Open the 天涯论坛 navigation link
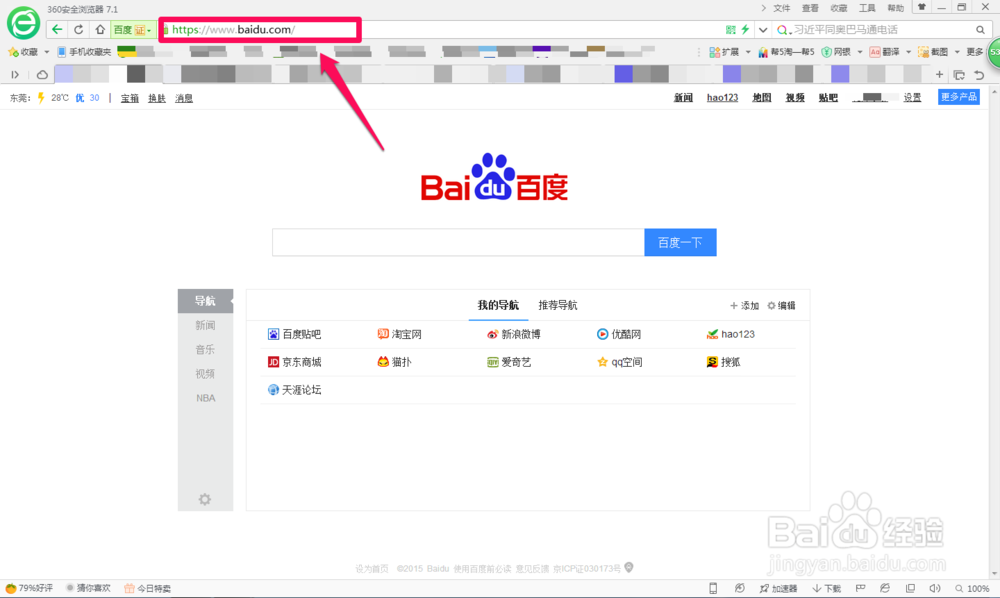This screenshot has width=1000, height=598. click(x=295, y=390)
